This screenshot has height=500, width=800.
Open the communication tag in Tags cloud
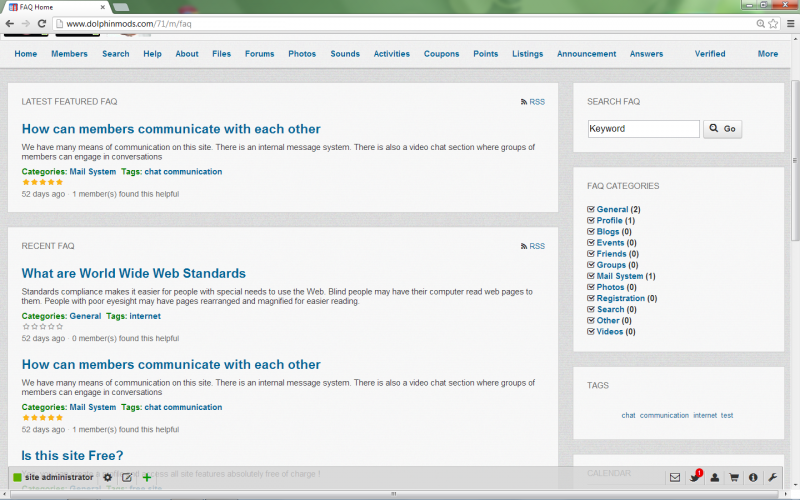(664, 415)
